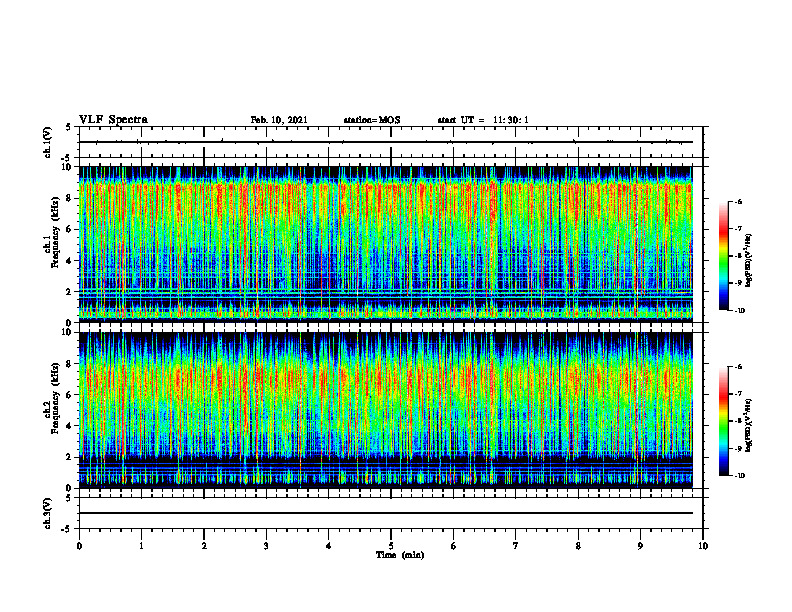The height and width of the screenshot is (612, 792).
Task: Click the "station=MOS" header label
Action: [372, 120]
